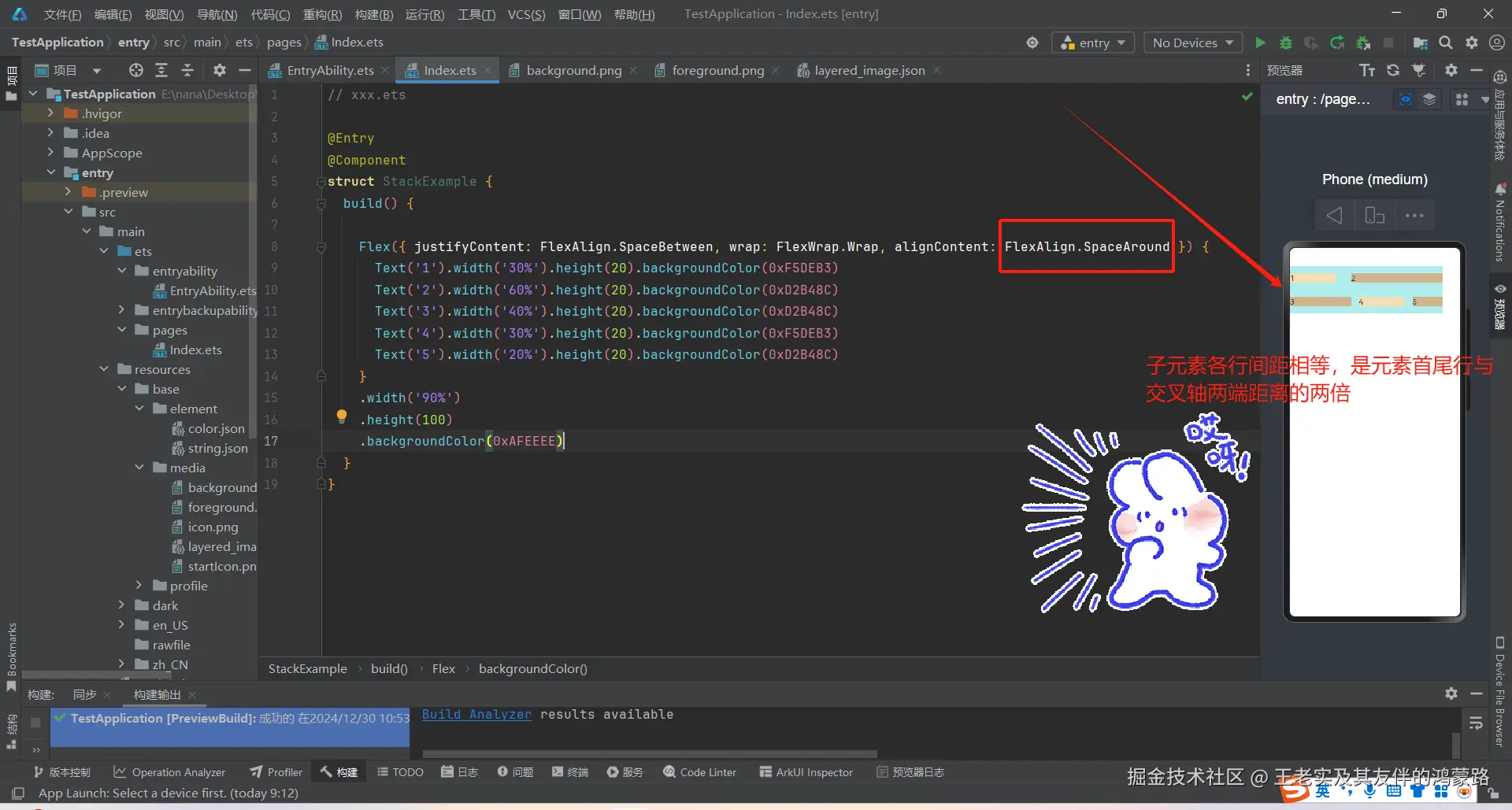
Task: Toggle the previewer inspector eye mode
Action: click(x=1405, y=99)
